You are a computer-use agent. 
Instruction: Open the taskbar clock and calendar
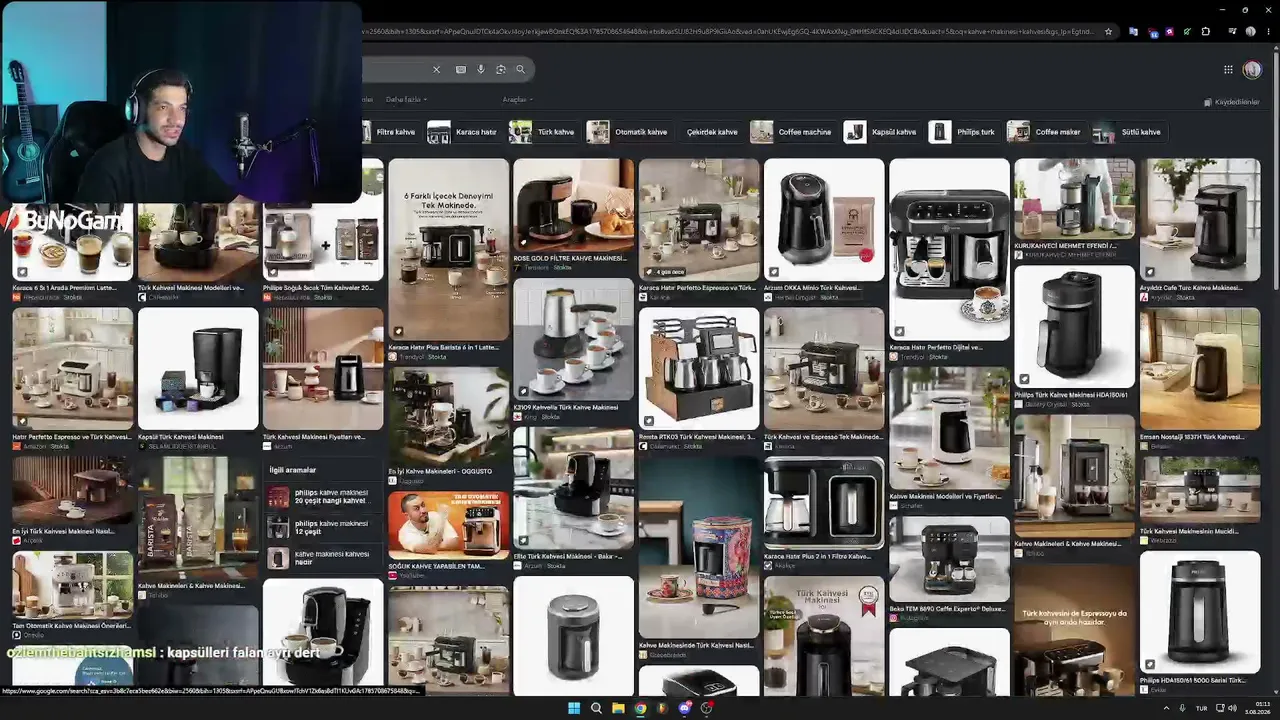1257,708
